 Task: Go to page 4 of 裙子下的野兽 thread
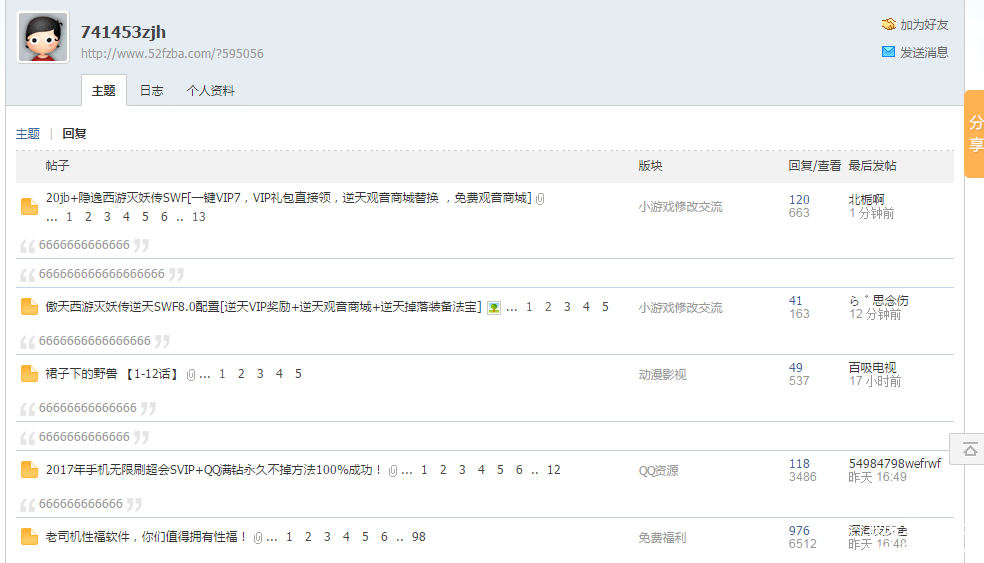[x=279, y=373]
